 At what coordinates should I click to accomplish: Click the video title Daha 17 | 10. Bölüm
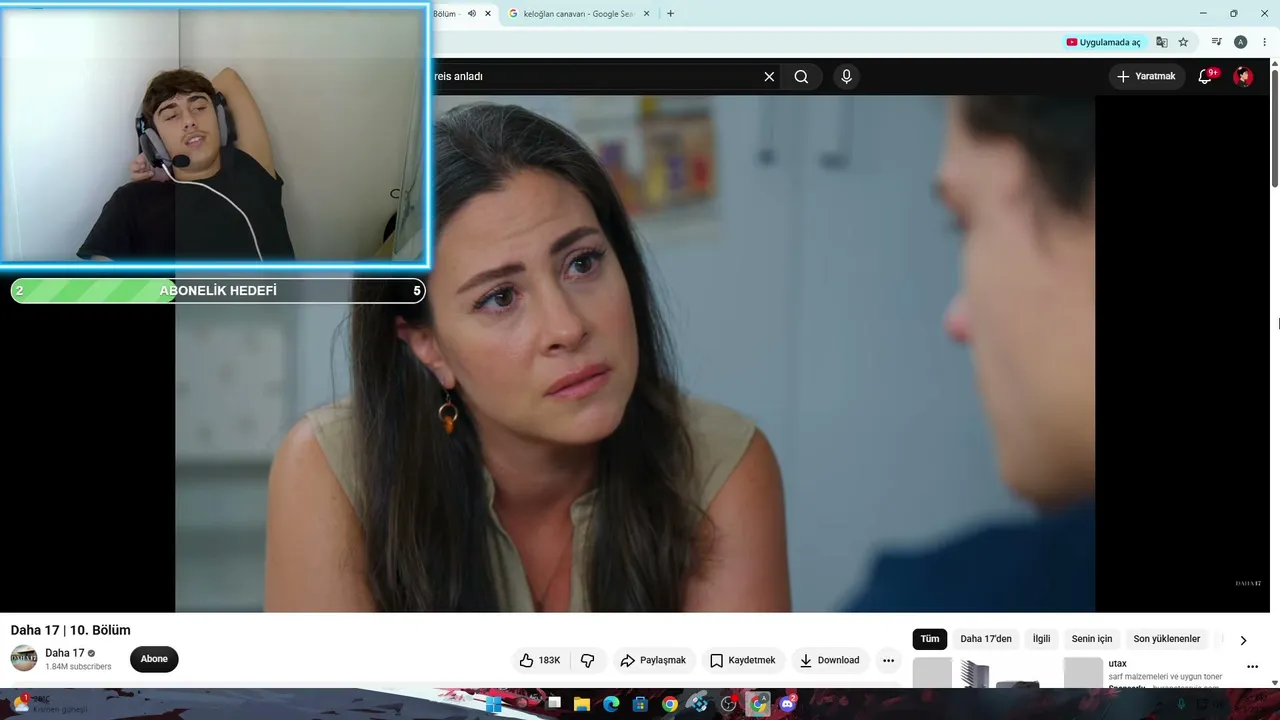pos(71,630)
